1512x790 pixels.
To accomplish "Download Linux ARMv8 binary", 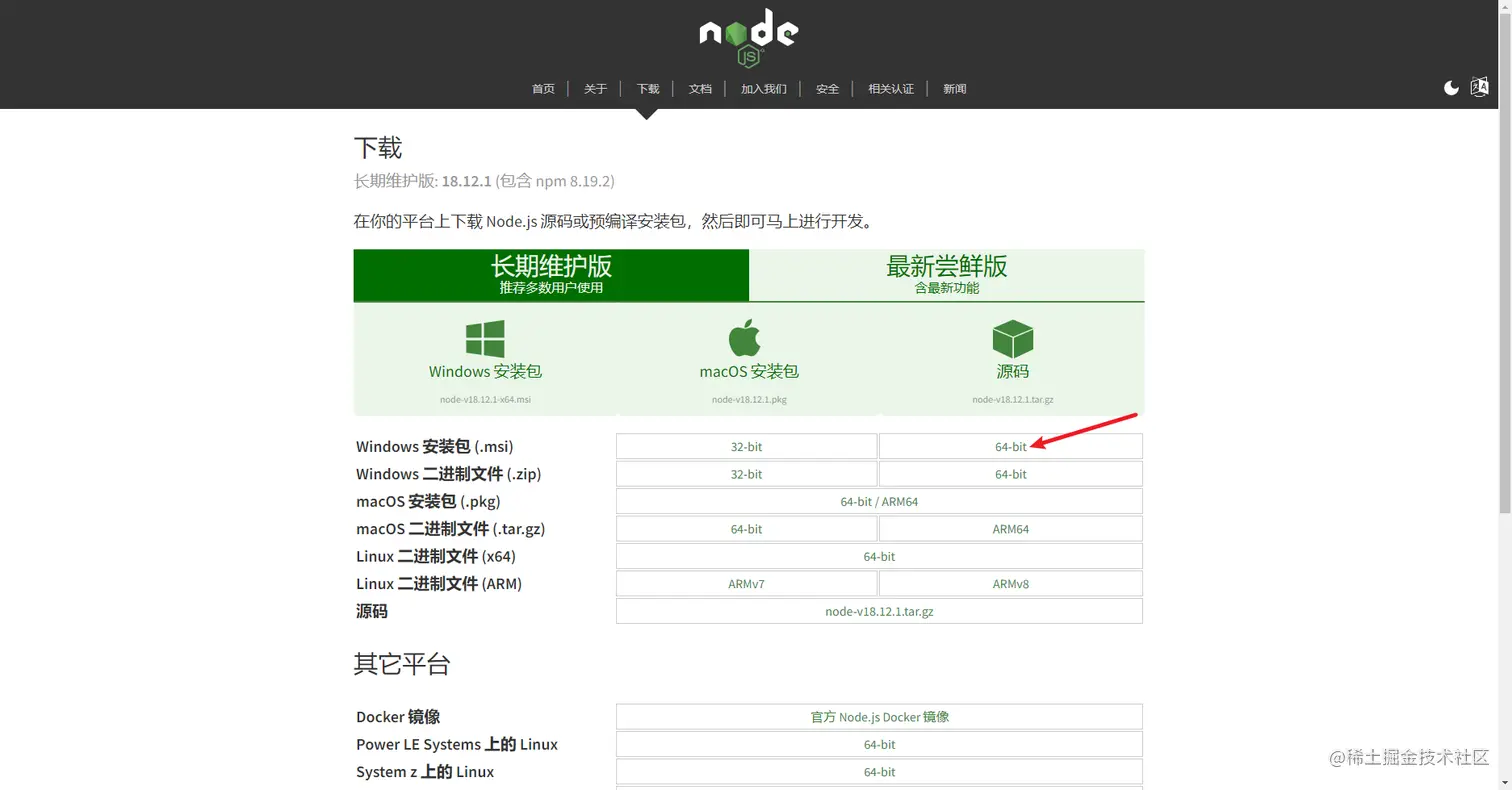I will click(1010, 584).
